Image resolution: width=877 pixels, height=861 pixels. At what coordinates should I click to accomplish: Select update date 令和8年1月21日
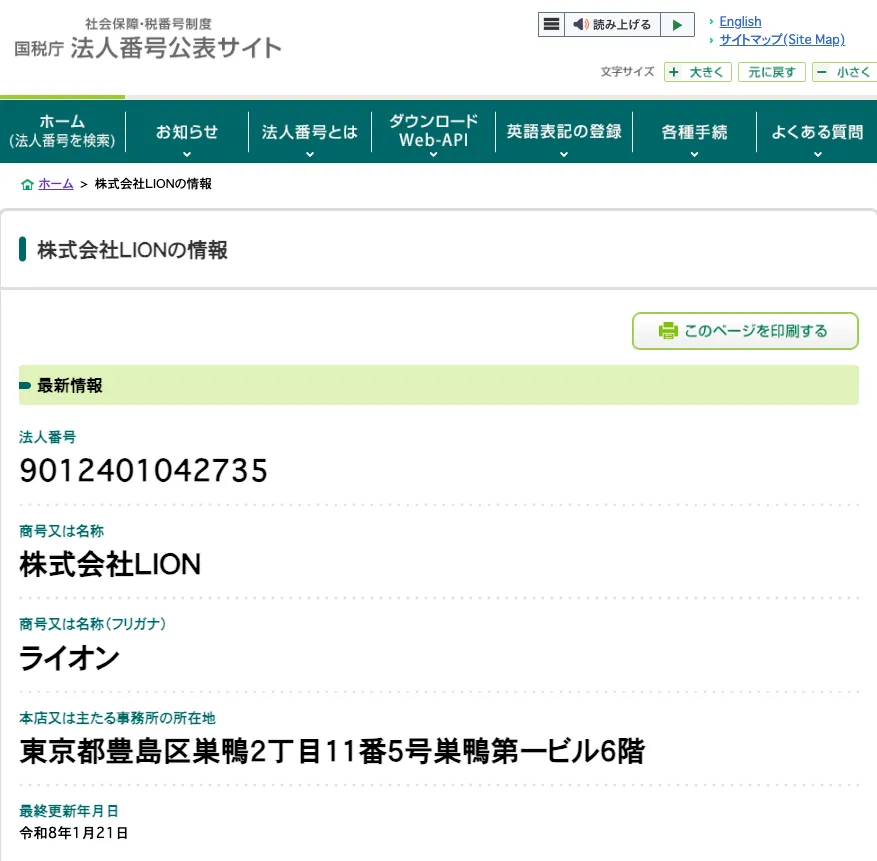74,833
